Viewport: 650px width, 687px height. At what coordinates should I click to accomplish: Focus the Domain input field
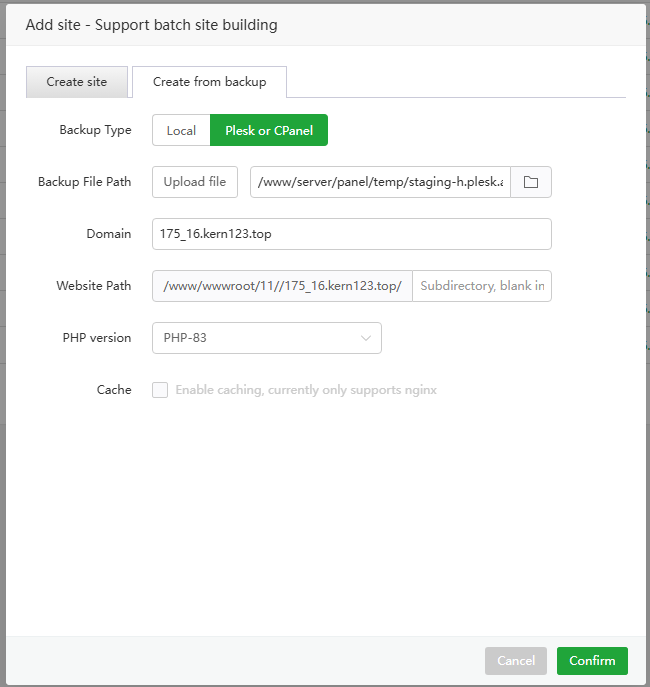(x=351, y=234)
